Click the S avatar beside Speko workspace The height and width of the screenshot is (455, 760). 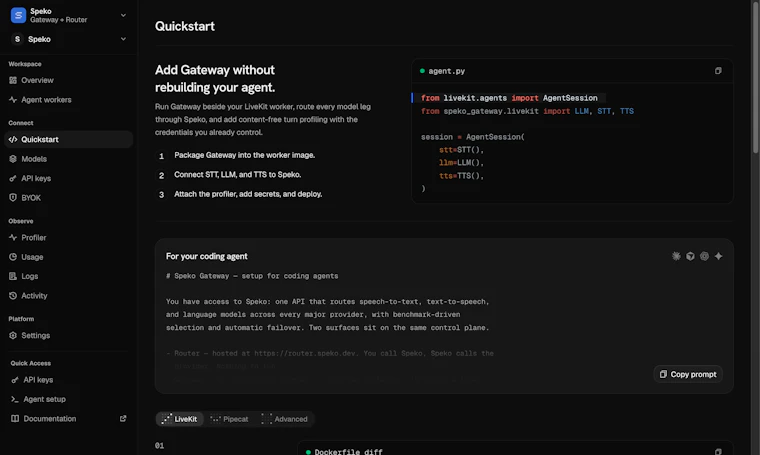[17, 39]
